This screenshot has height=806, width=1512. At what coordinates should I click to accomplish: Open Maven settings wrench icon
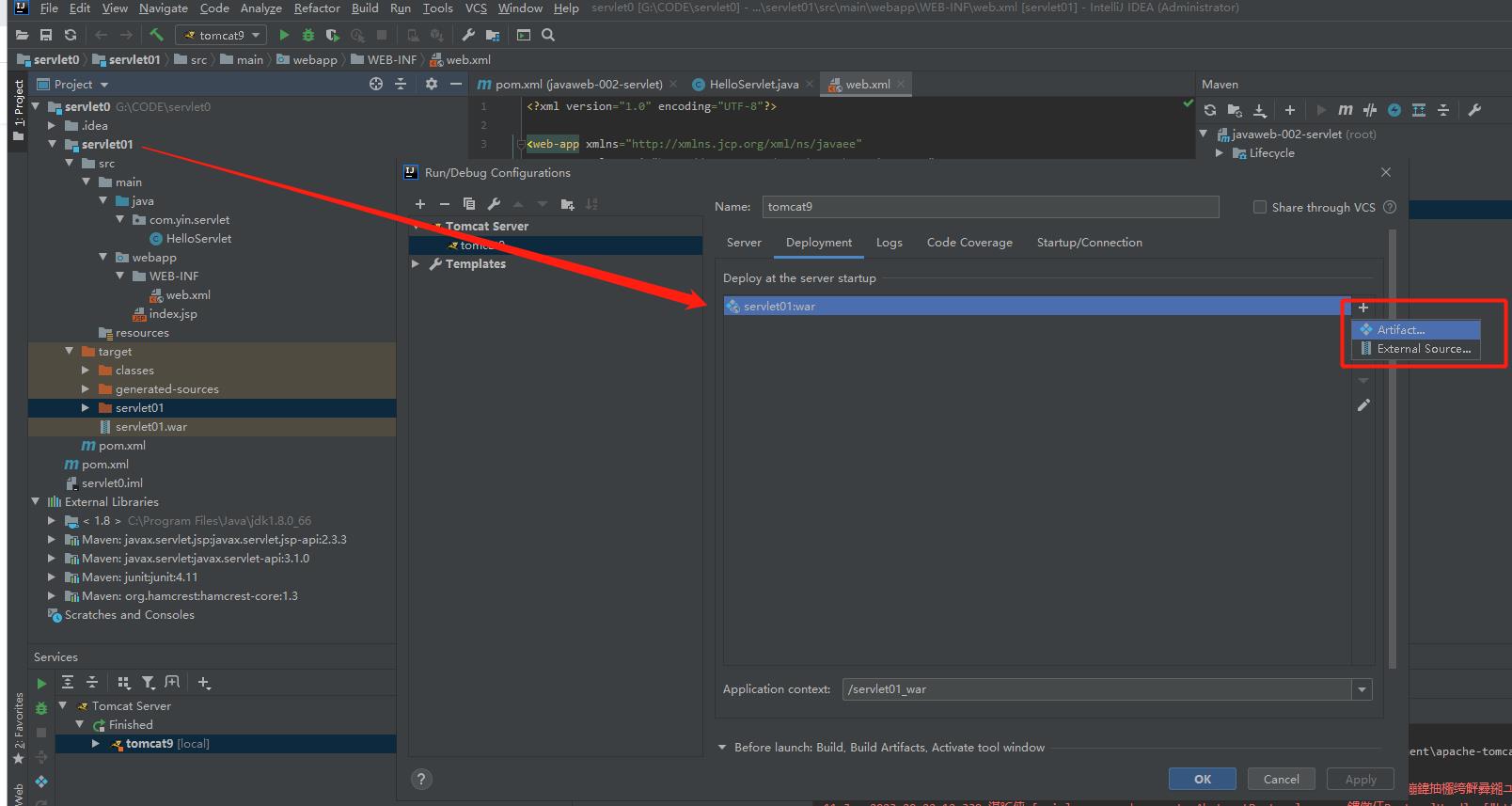[1474, 110]
